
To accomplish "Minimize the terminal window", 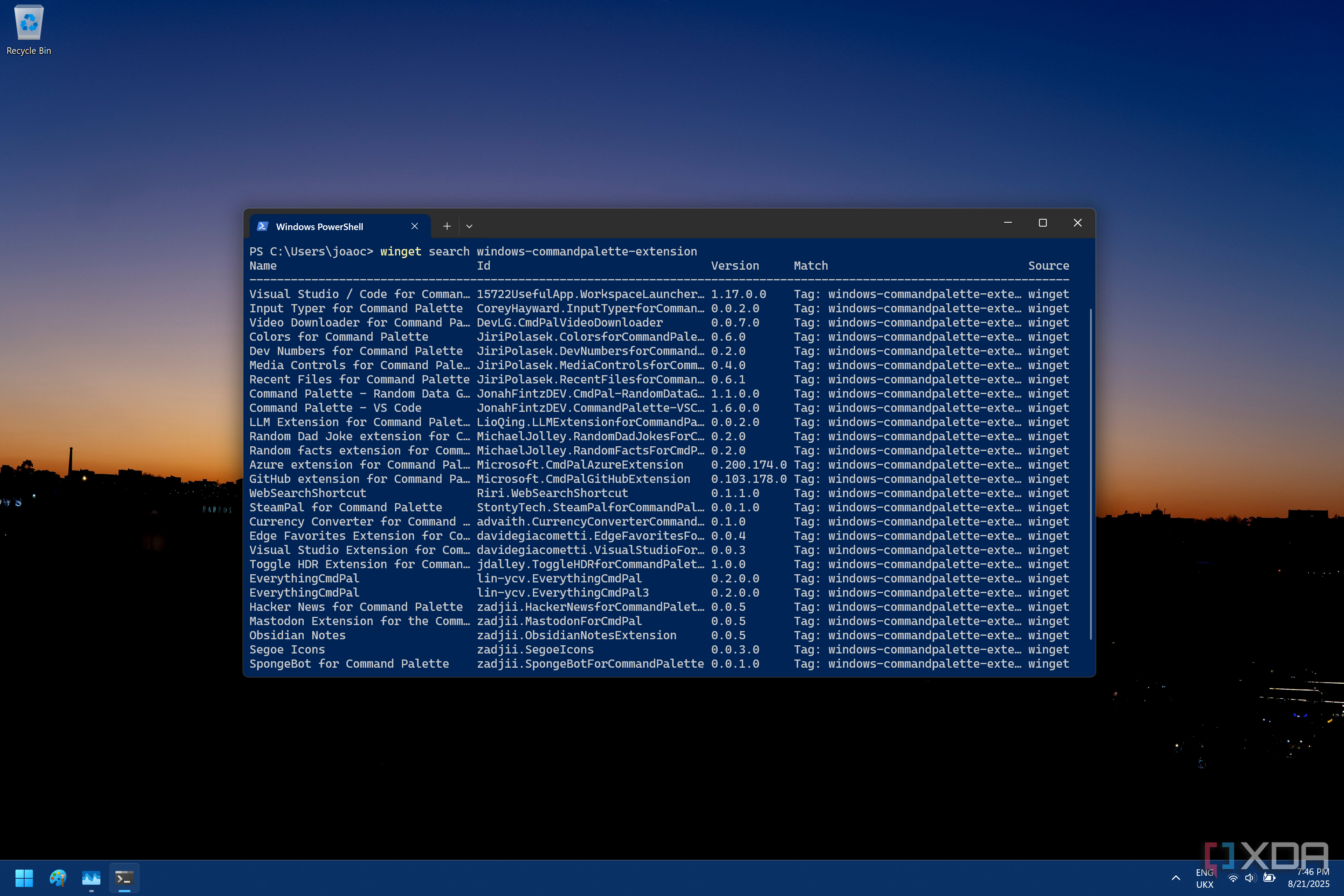I will tap(1008, 223).
